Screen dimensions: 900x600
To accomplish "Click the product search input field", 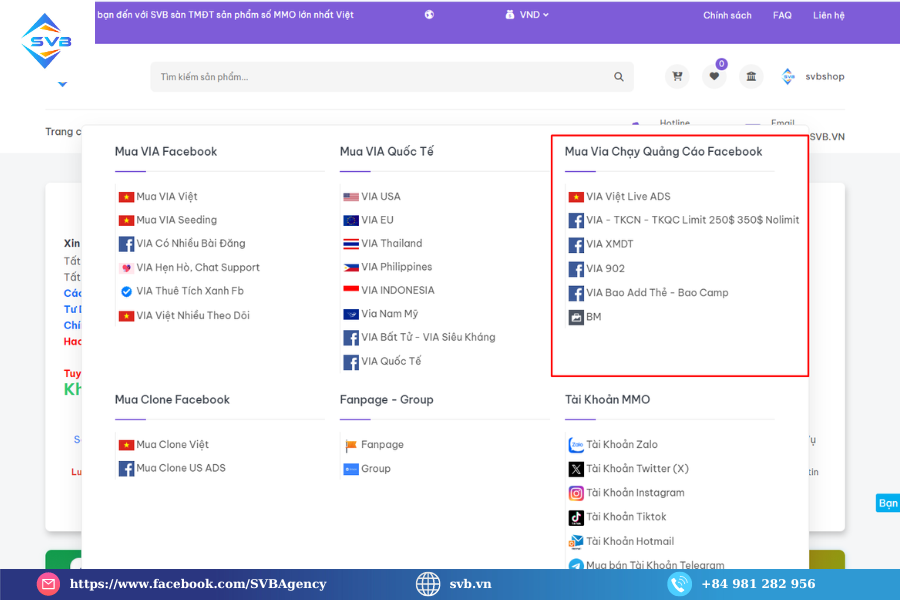I will [392, 77].
